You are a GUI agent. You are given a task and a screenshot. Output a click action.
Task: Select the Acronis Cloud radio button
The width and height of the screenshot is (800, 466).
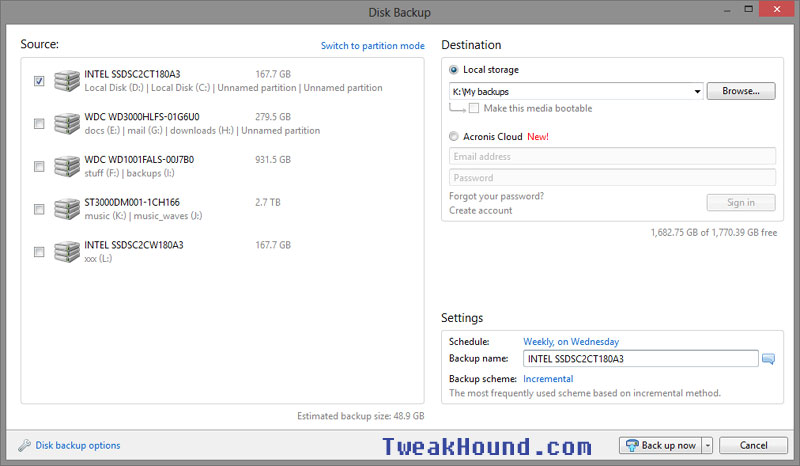pyautogui.click(x=454, y=136)
